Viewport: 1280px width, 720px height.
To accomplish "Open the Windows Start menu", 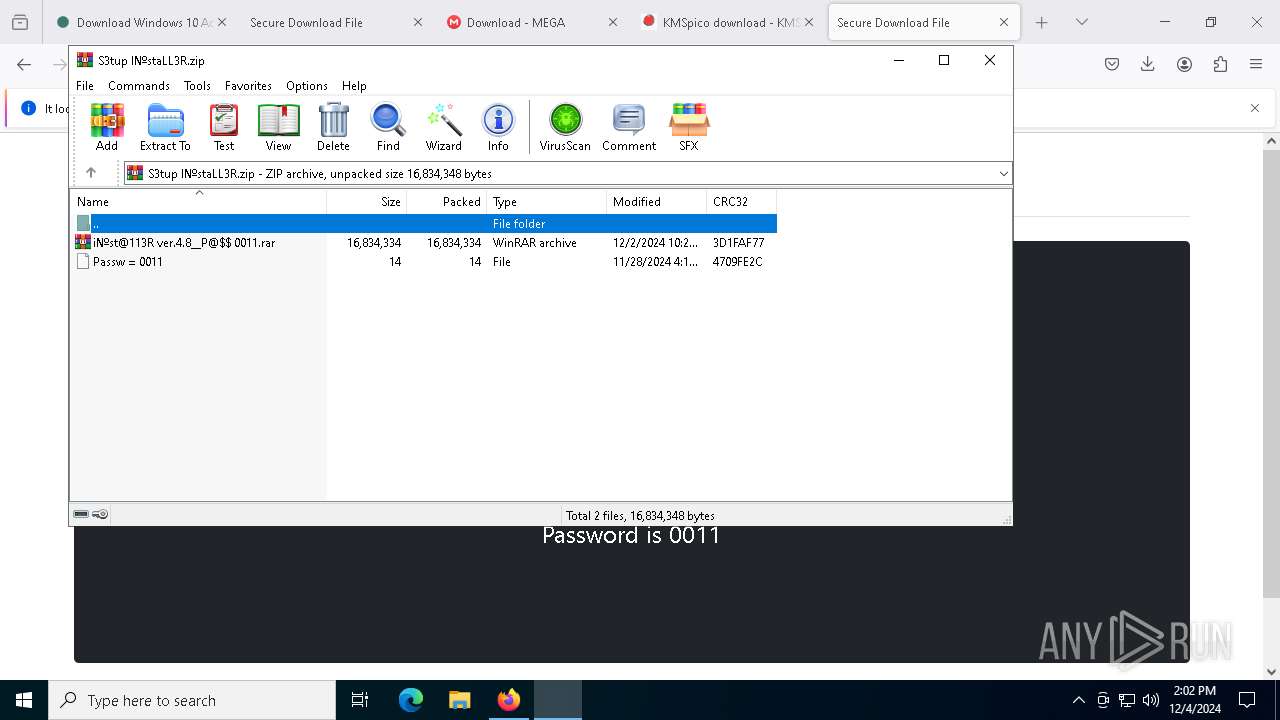I will point(24,700).
